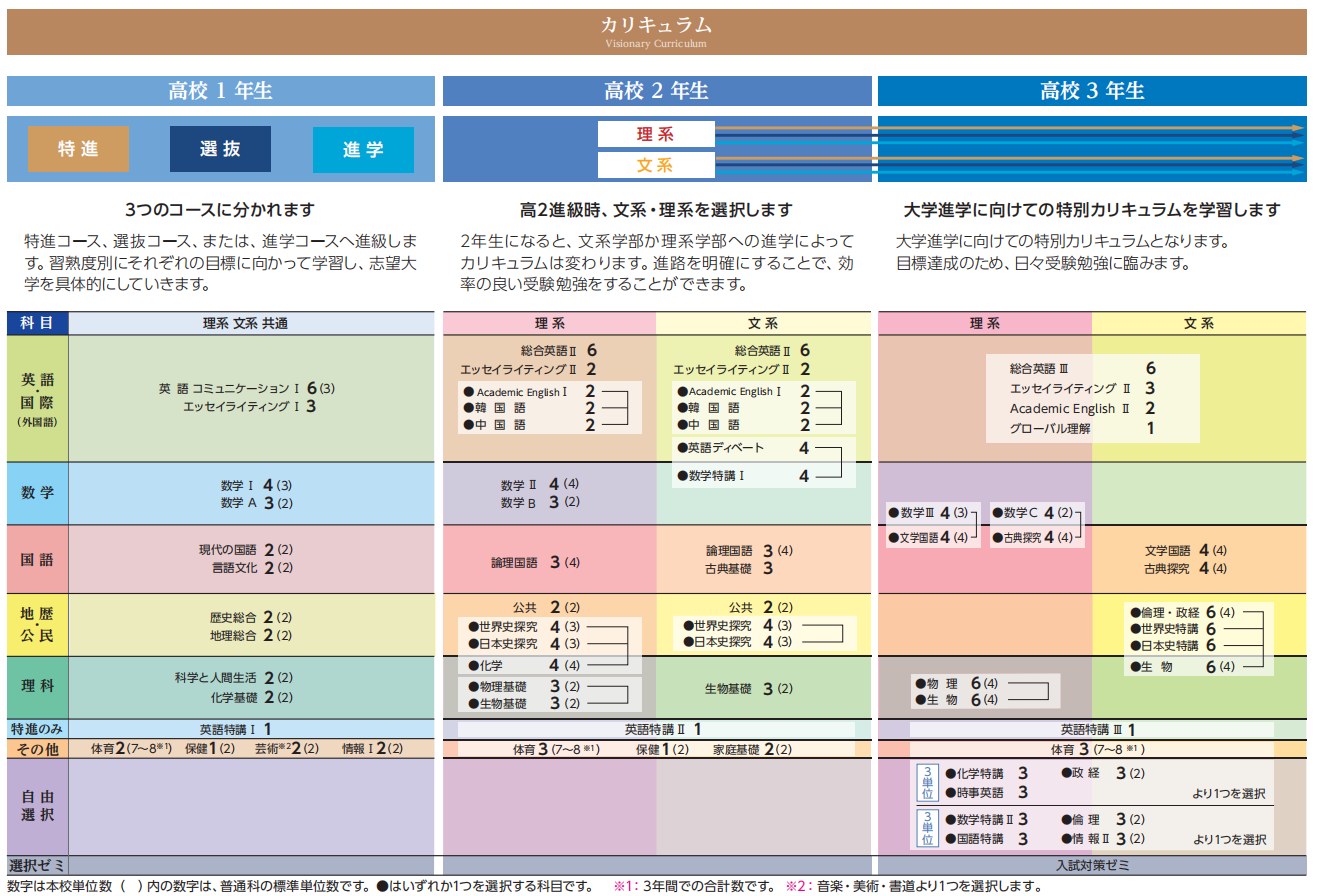Screen dimensions: 1319x896
Task: Click the その他 row label
Action: pos(38,748)
